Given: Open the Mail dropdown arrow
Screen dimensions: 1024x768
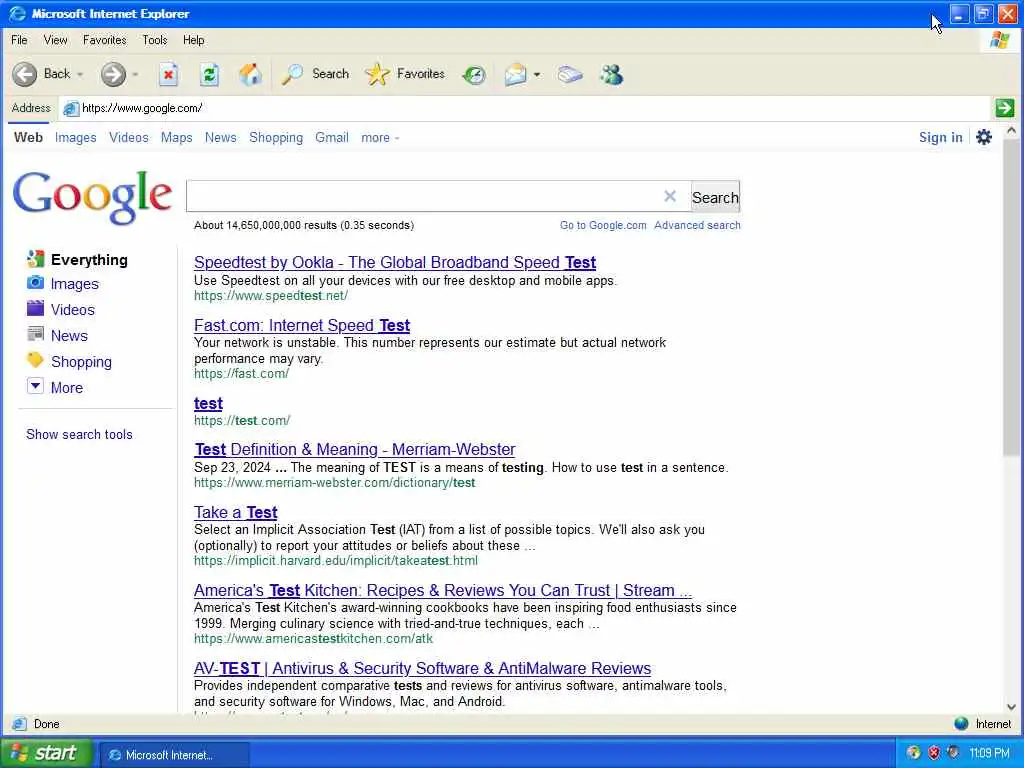Looking at the screenshot, I should click(x=537, y=74).
